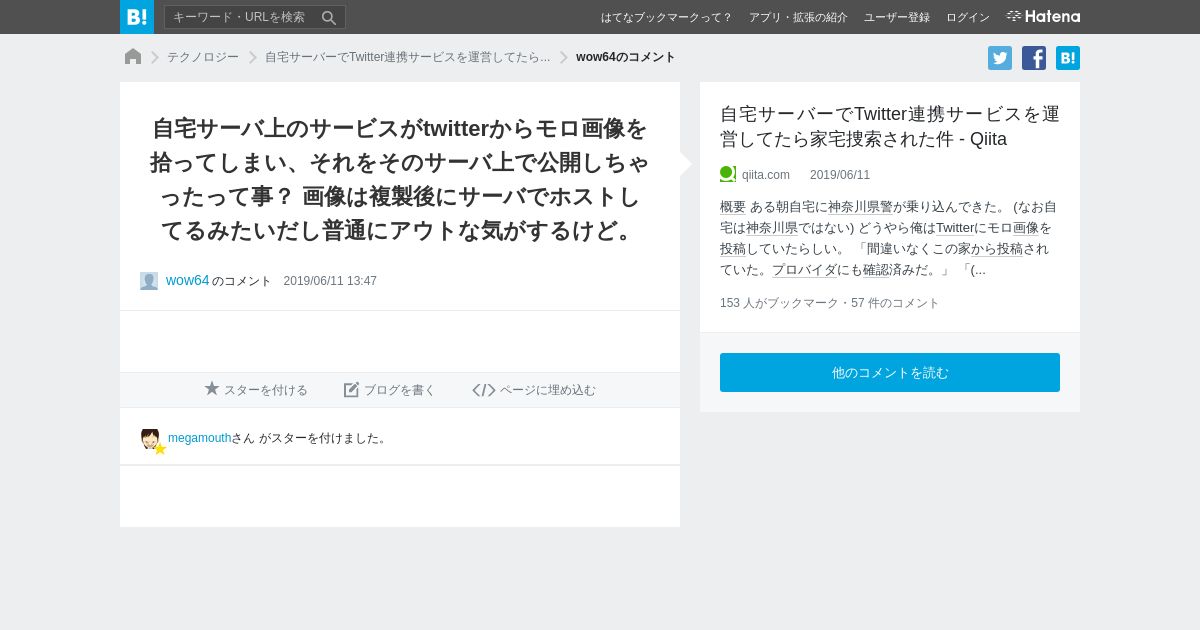Share on Twitter icon
This screenshot has width=1200, height=630.
pos(1000,58)
